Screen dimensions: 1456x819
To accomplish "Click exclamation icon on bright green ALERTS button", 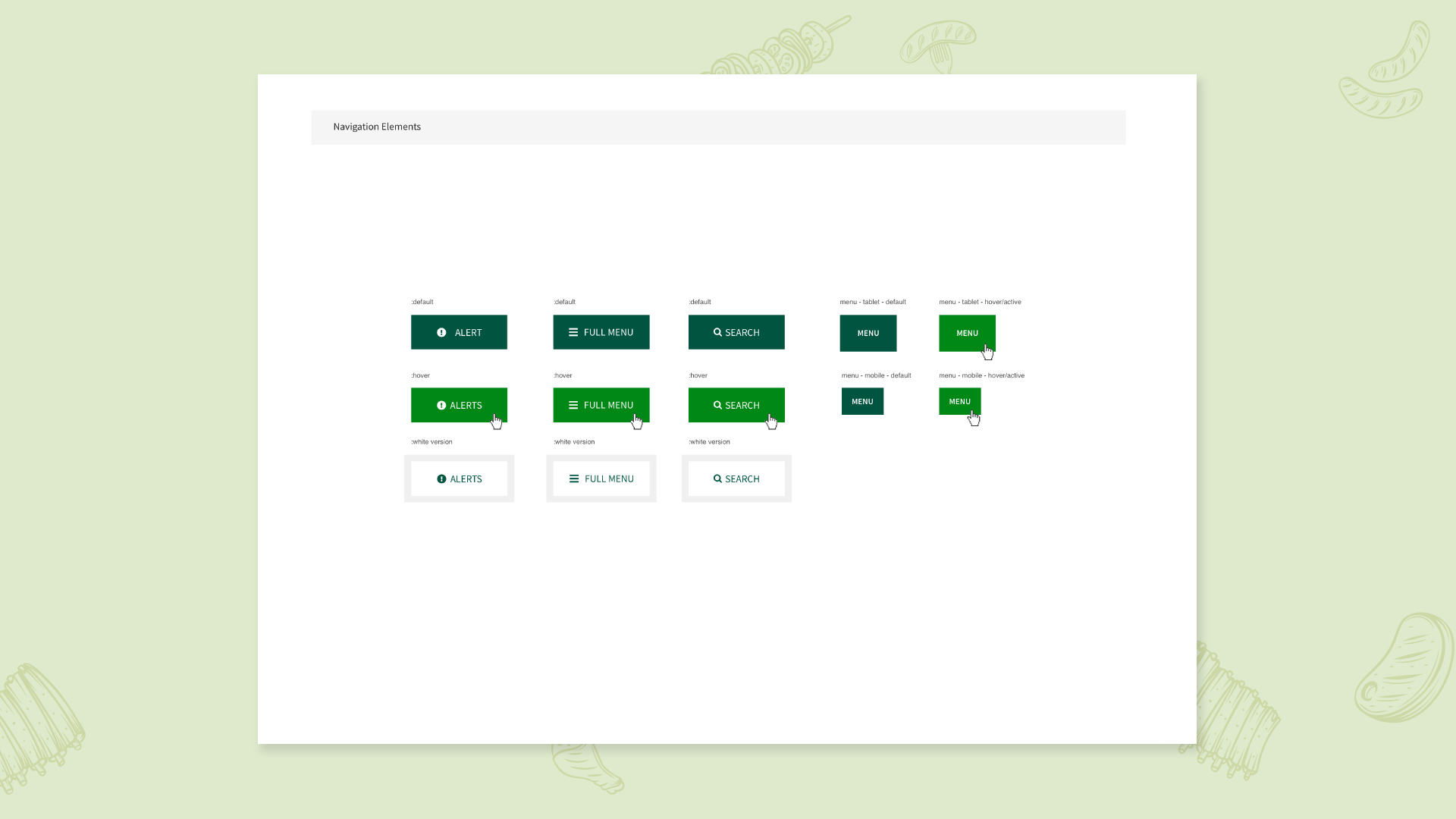I will coord(441,405).
